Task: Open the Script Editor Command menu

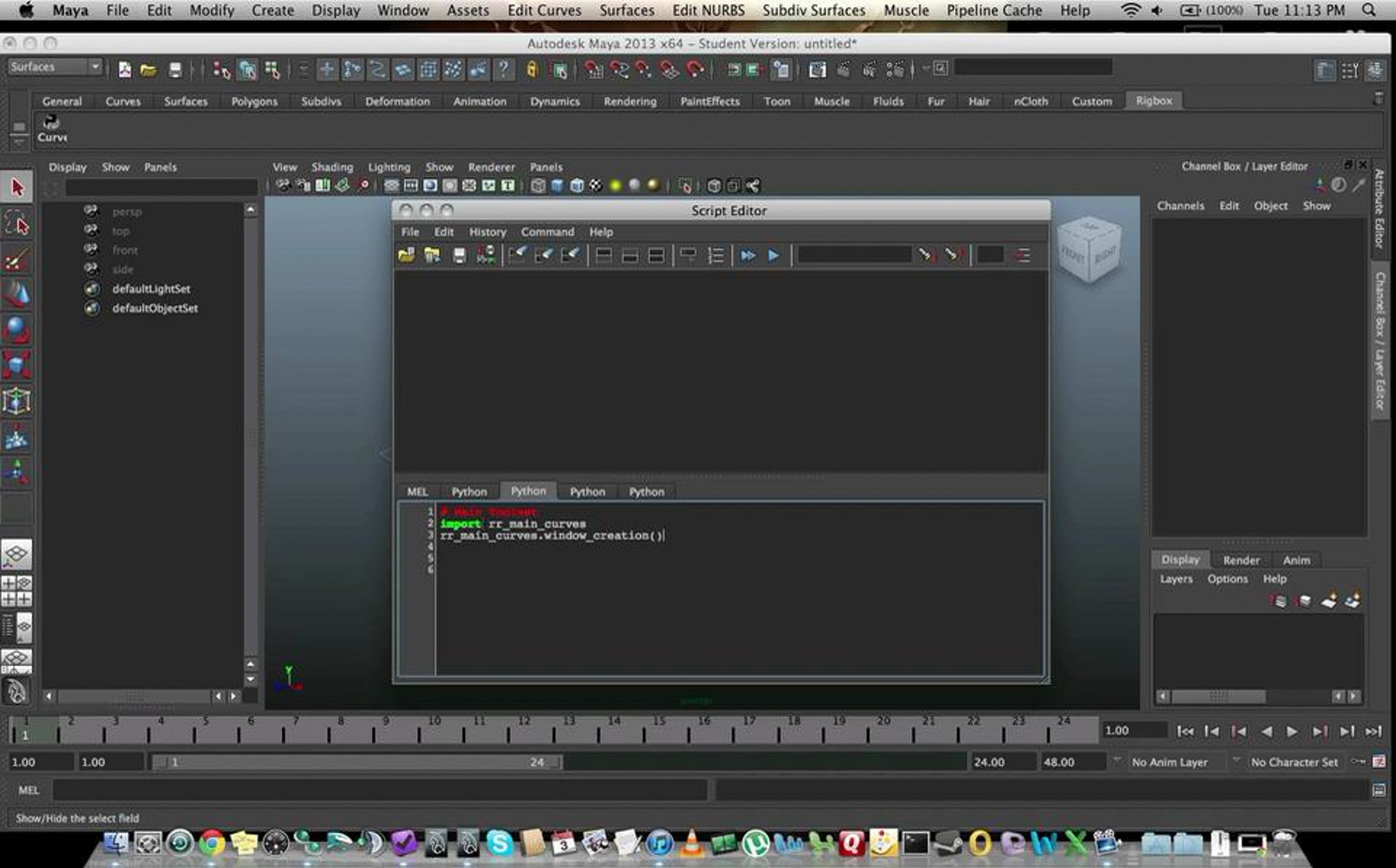Action: (547, 232)
